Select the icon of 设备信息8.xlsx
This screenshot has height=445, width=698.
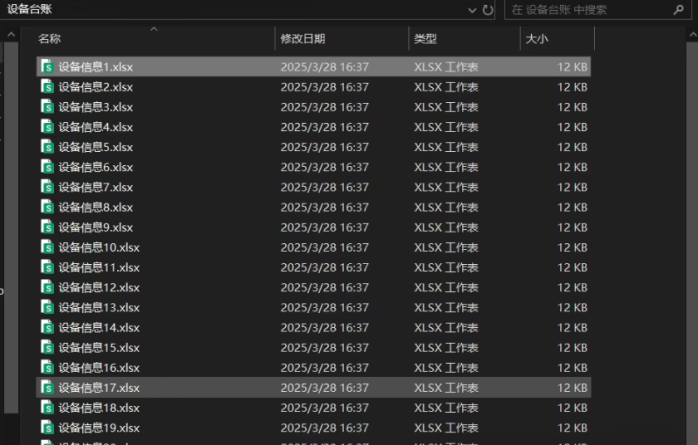pyautogui.click(x=46, y=207)
